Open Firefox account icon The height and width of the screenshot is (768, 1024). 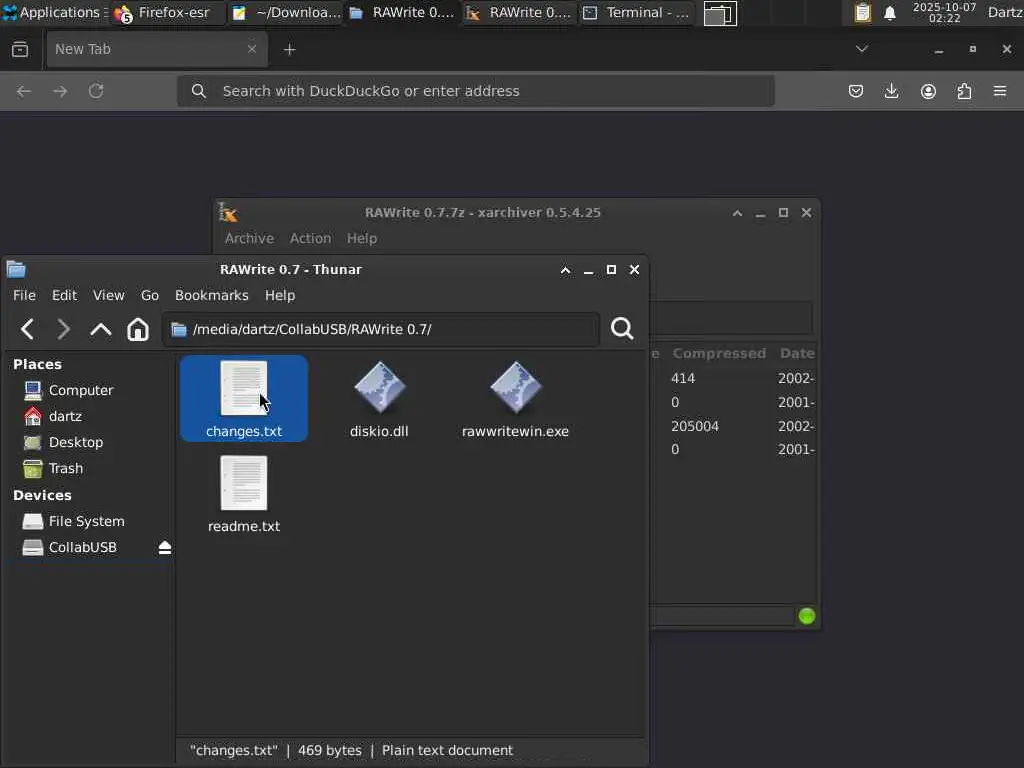pyautogui.click(x=928, y=91)
